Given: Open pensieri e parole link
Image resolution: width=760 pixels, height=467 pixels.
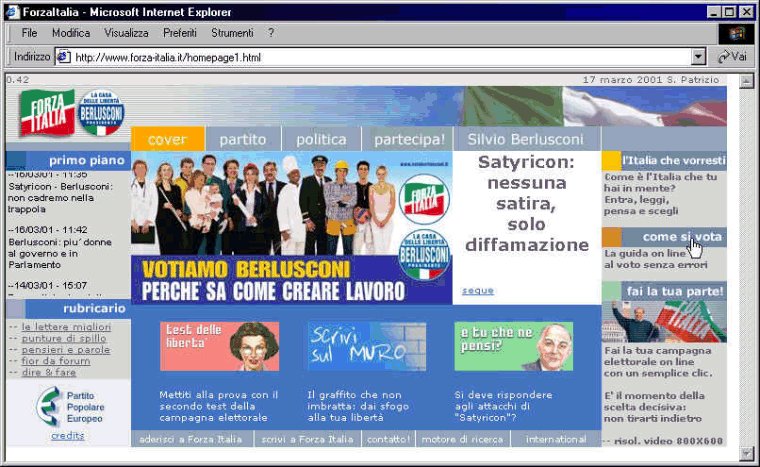Looking at the screenshot, I should click(65, 350).
